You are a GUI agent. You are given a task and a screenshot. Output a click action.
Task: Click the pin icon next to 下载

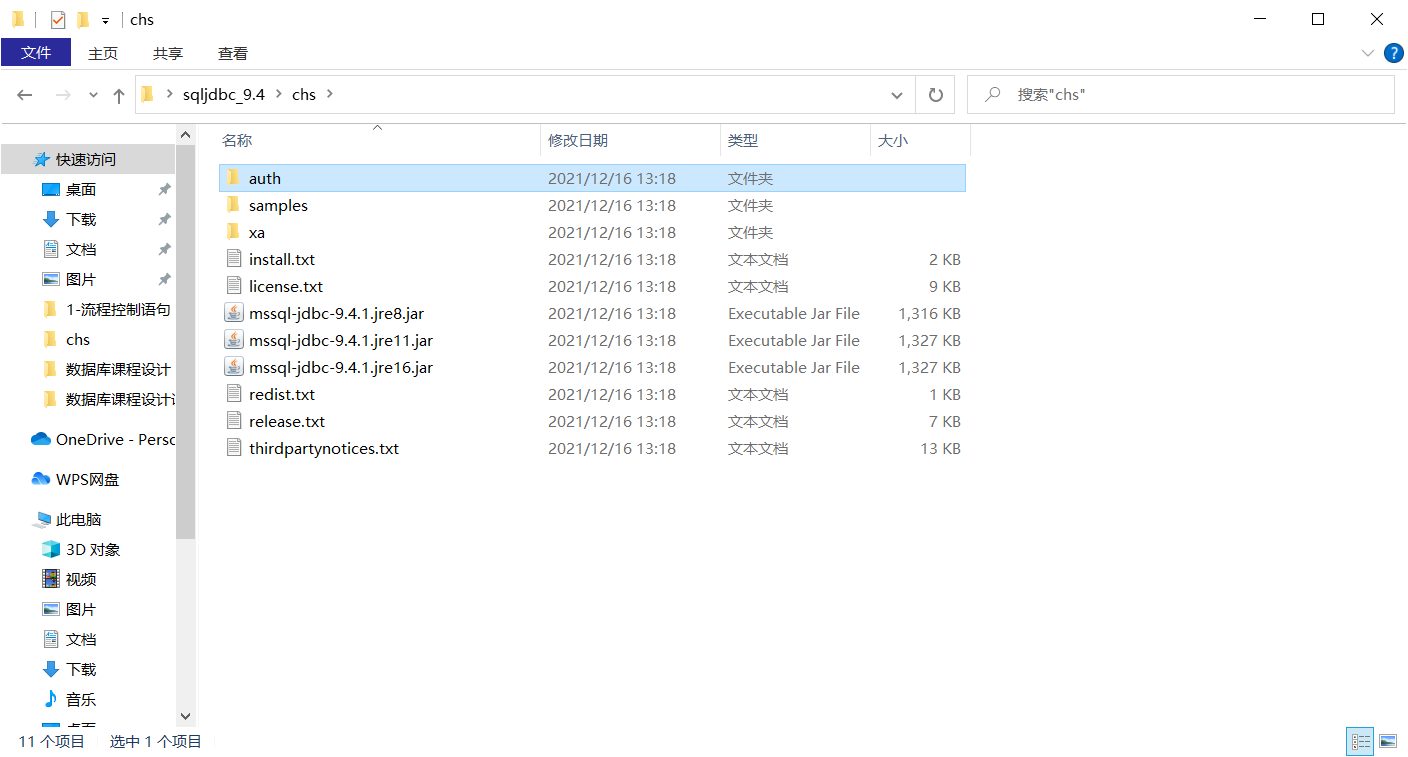pos(164,219)
